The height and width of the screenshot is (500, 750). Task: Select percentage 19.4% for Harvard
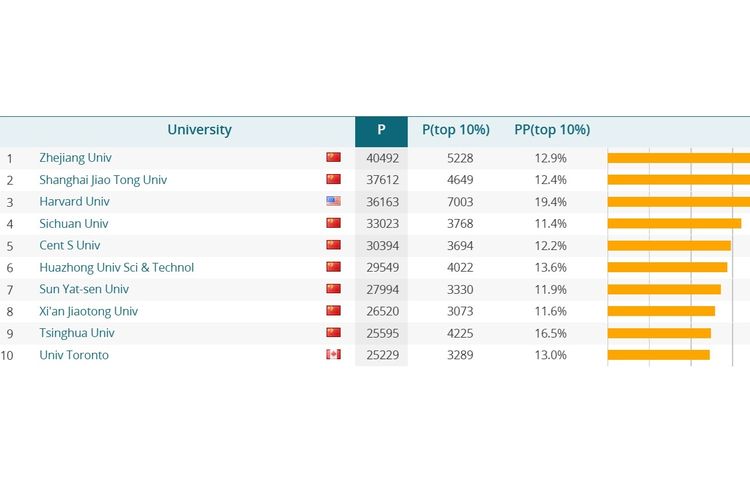click(551, 202)
